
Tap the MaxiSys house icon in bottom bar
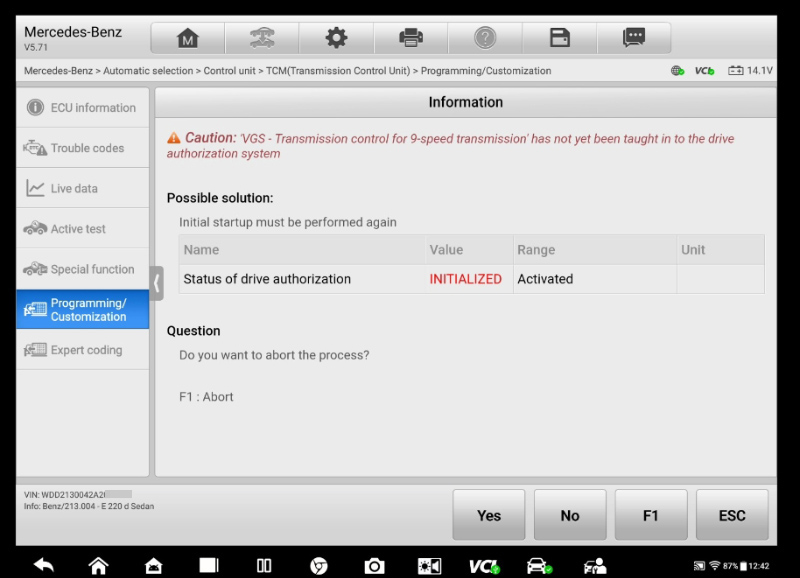click(x=154, y=565)
